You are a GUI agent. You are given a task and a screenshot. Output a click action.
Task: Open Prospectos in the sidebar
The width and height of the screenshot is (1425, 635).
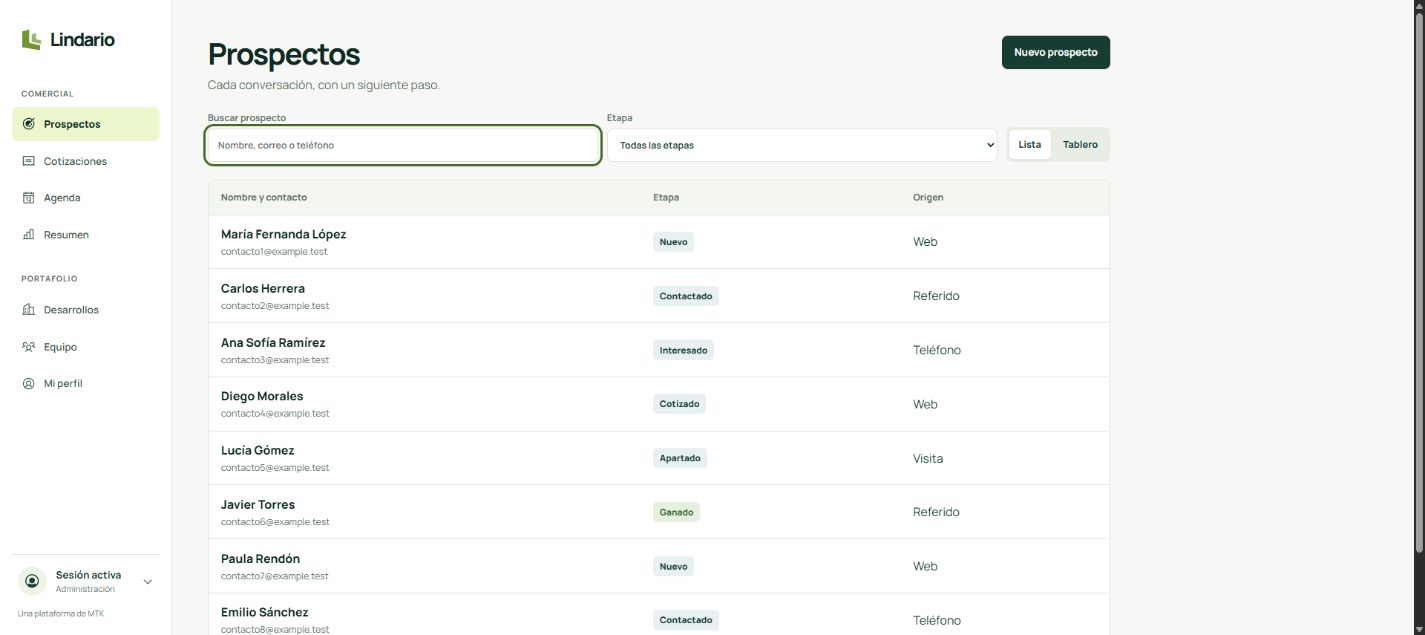click(x=85, y=124)
